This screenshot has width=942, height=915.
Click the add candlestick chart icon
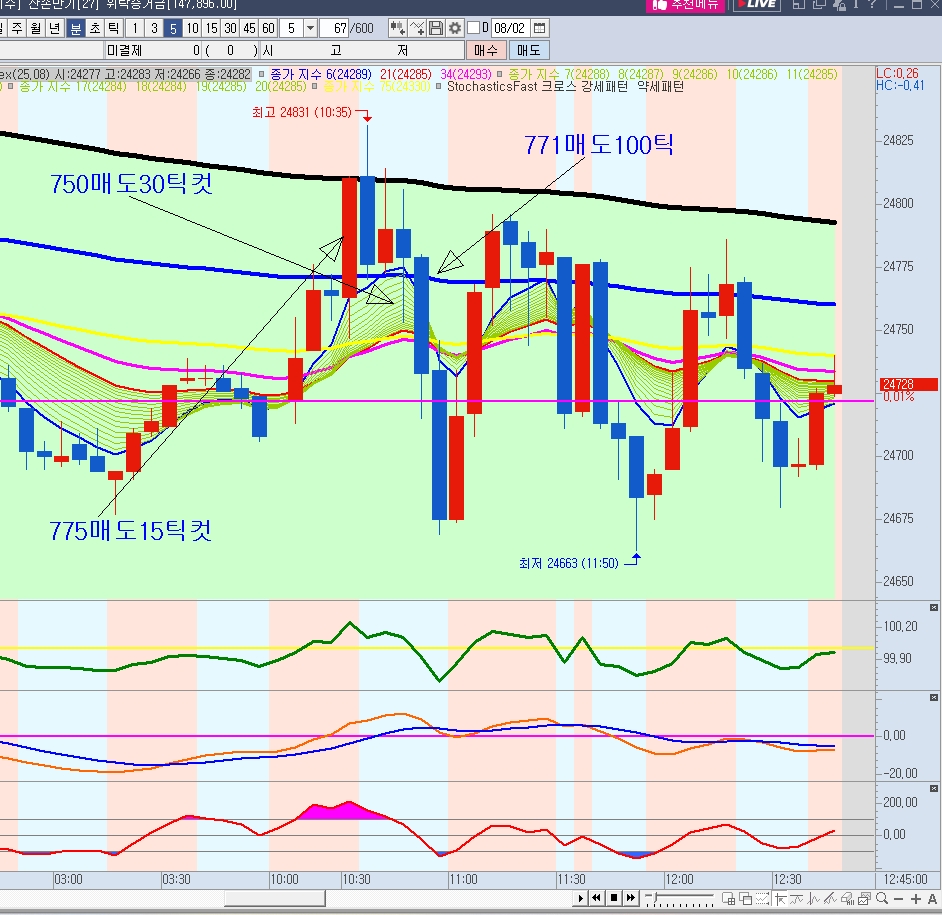point(397,28)
